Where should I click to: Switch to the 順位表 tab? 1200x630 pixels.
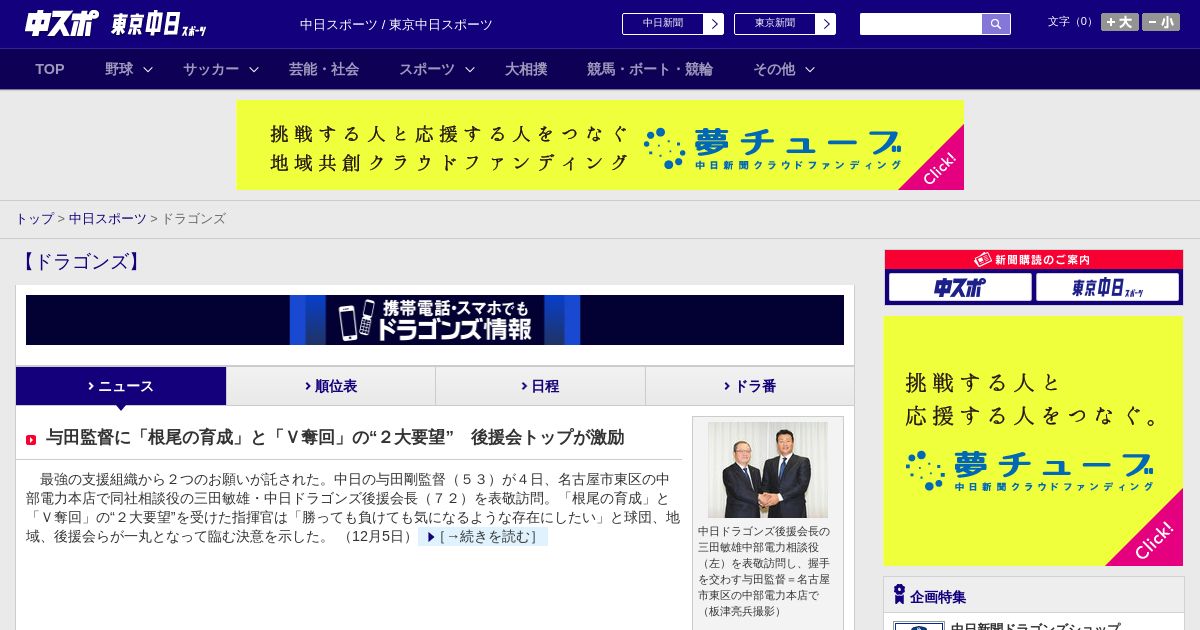click(330, 386)
